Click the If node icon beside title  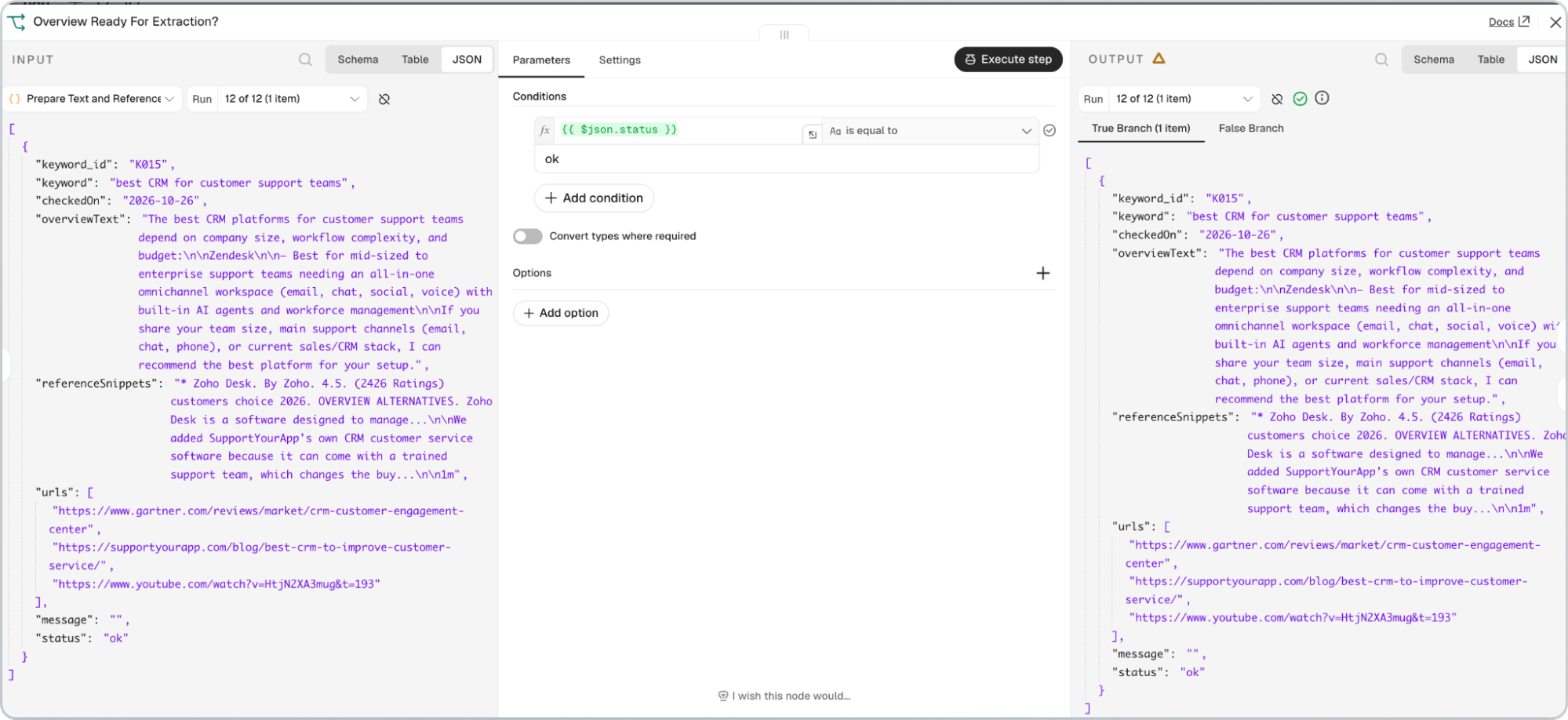(16, 21)
